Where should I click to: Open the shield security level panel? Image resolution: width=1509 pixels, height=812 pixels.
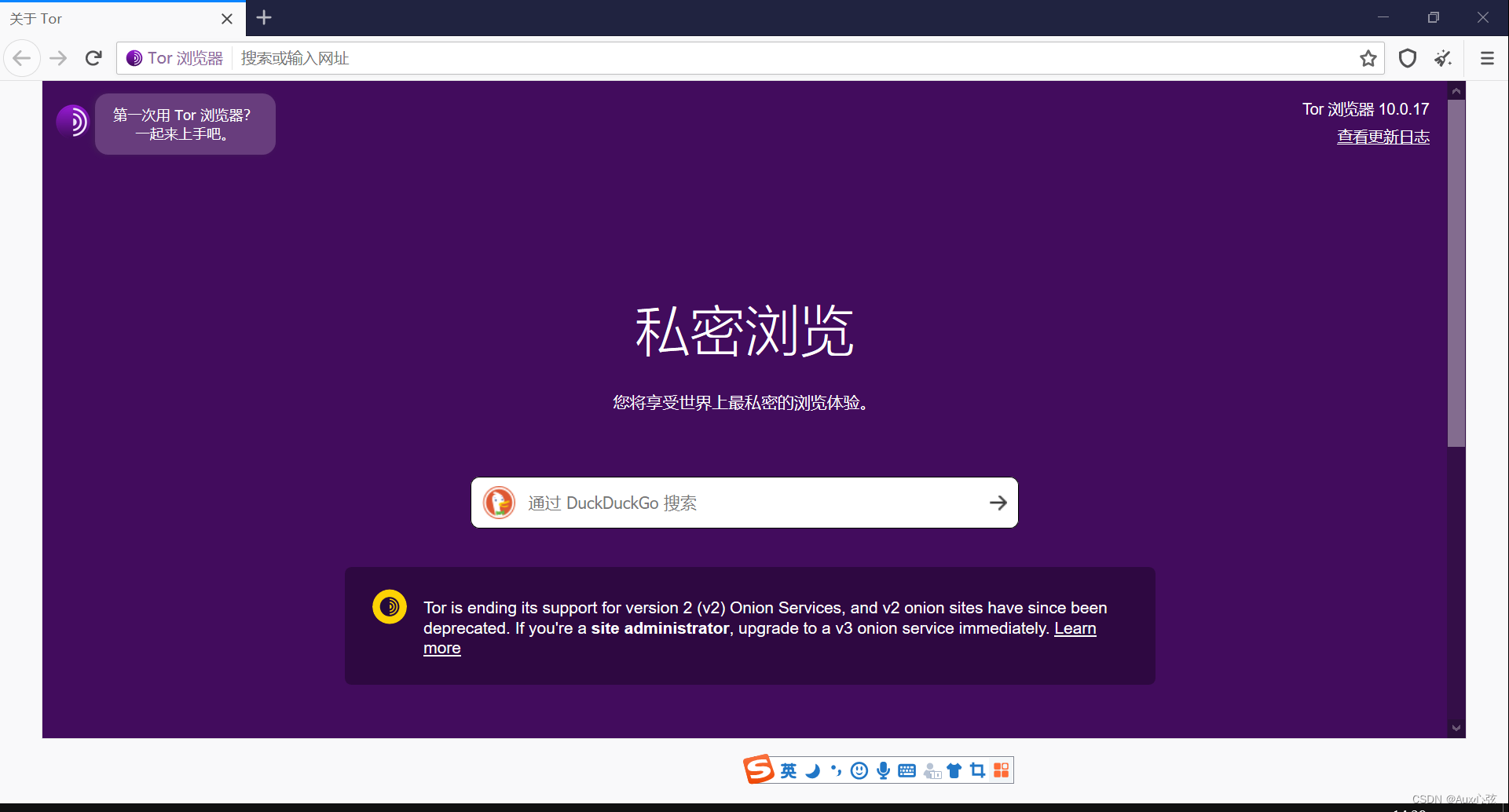(1407, 58)
